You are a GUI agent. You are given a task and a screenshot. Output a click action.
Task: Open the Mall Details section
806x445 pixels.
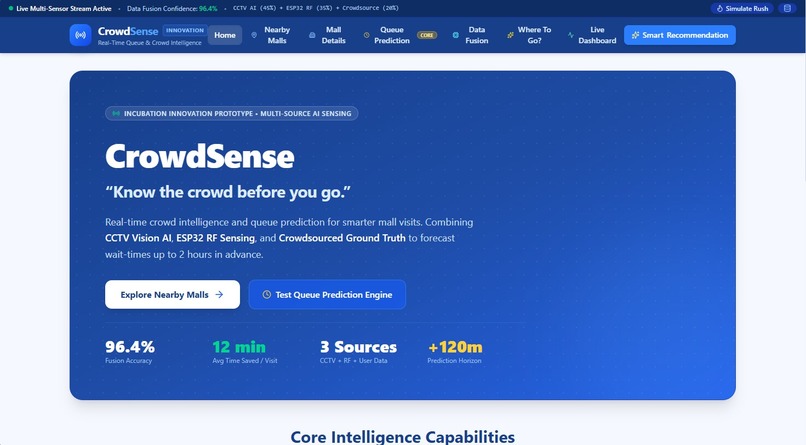(328, 35)
